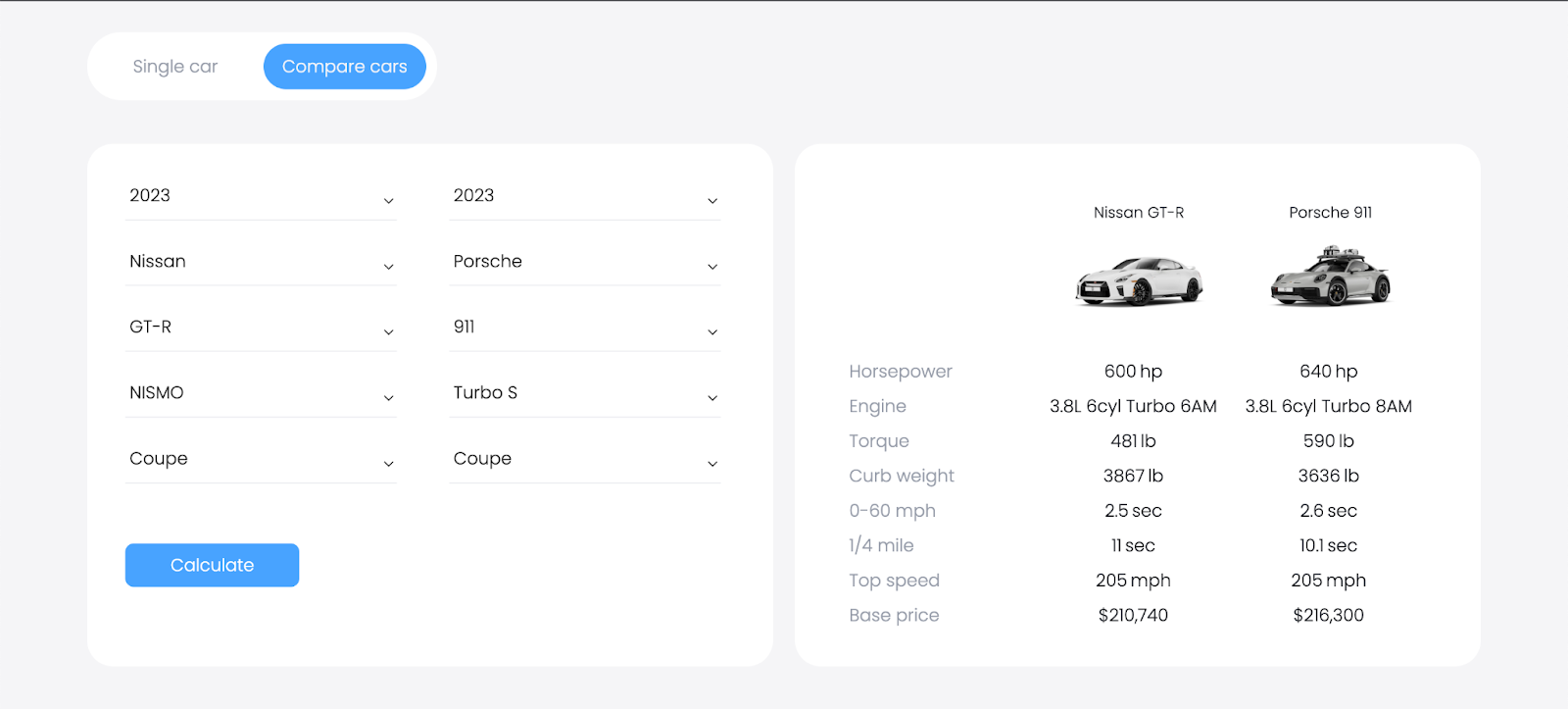Image resolution: width=1568 pixels, height=709 pixels.
Task: Click the Porsche 911 car image
Action: 1330,278
